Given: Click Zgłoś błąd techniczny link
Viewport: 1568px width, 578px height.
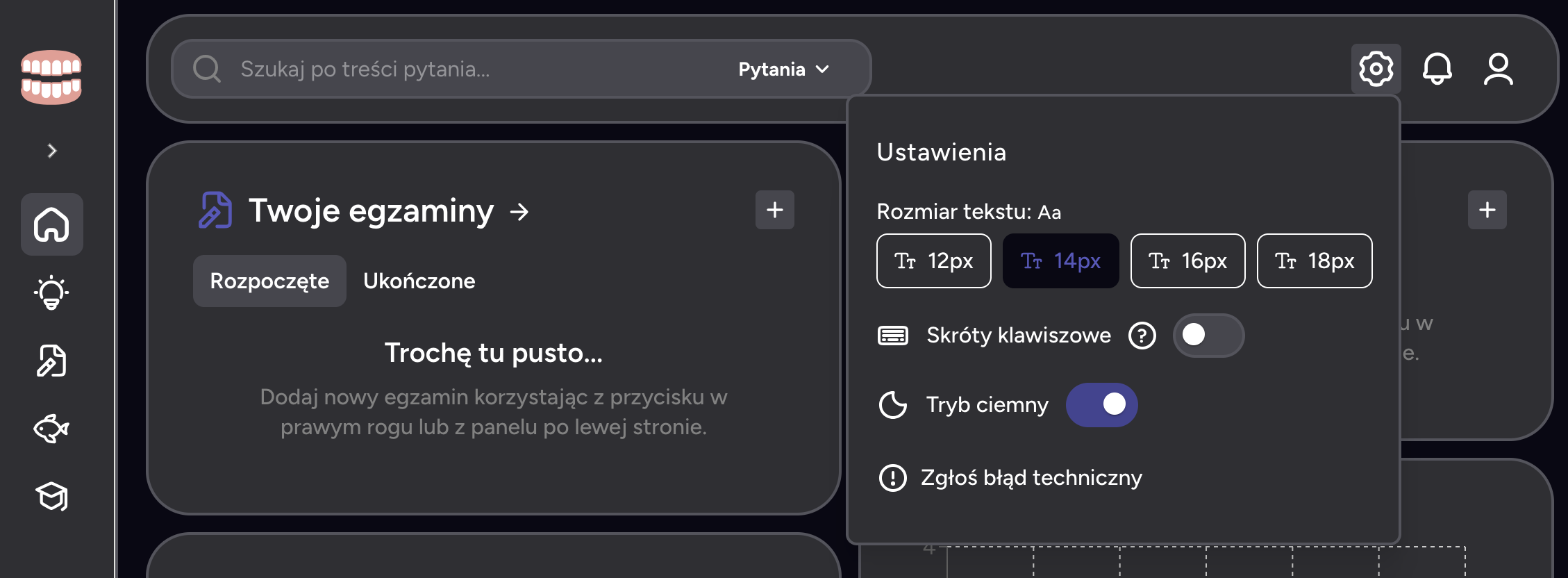Looking at the screenshot, I should pos(1031,478).
